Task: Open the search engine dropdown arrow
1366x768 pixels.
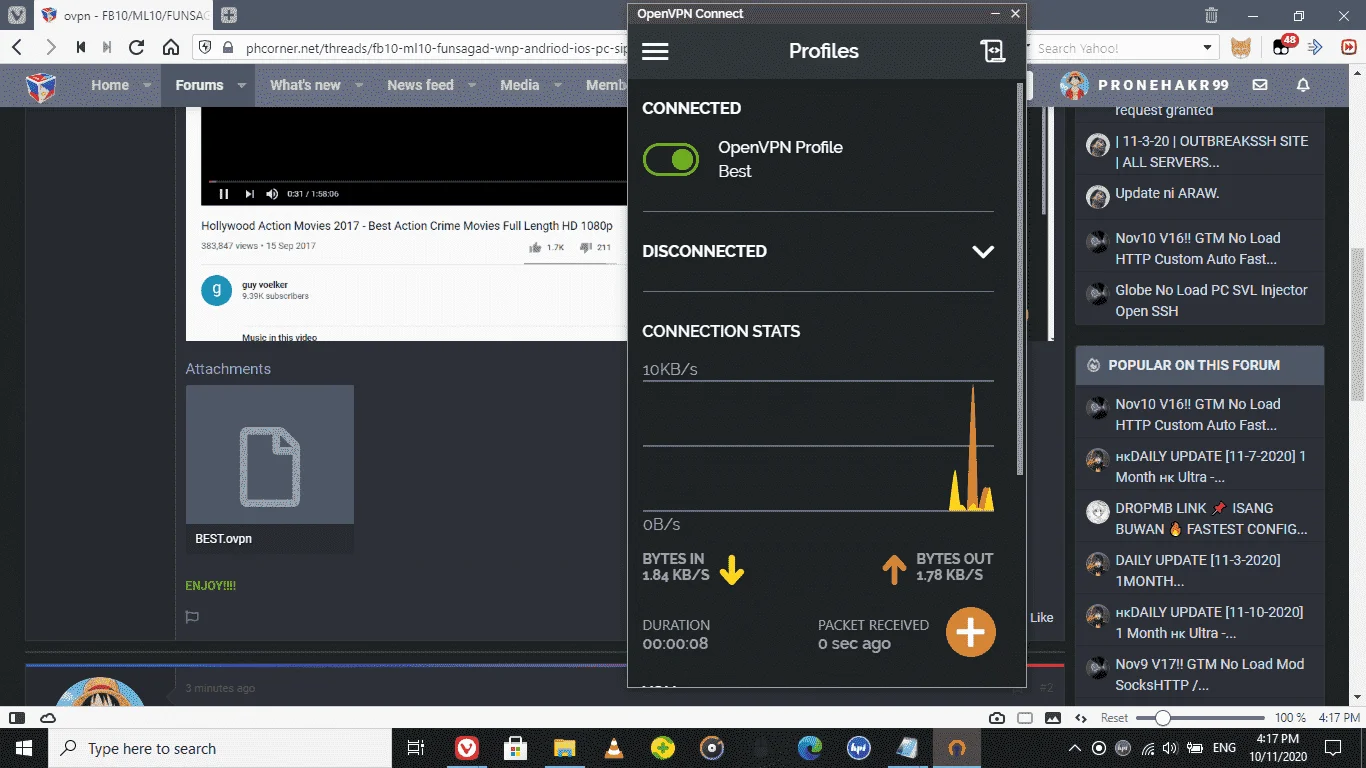Action: (1207, 48)
